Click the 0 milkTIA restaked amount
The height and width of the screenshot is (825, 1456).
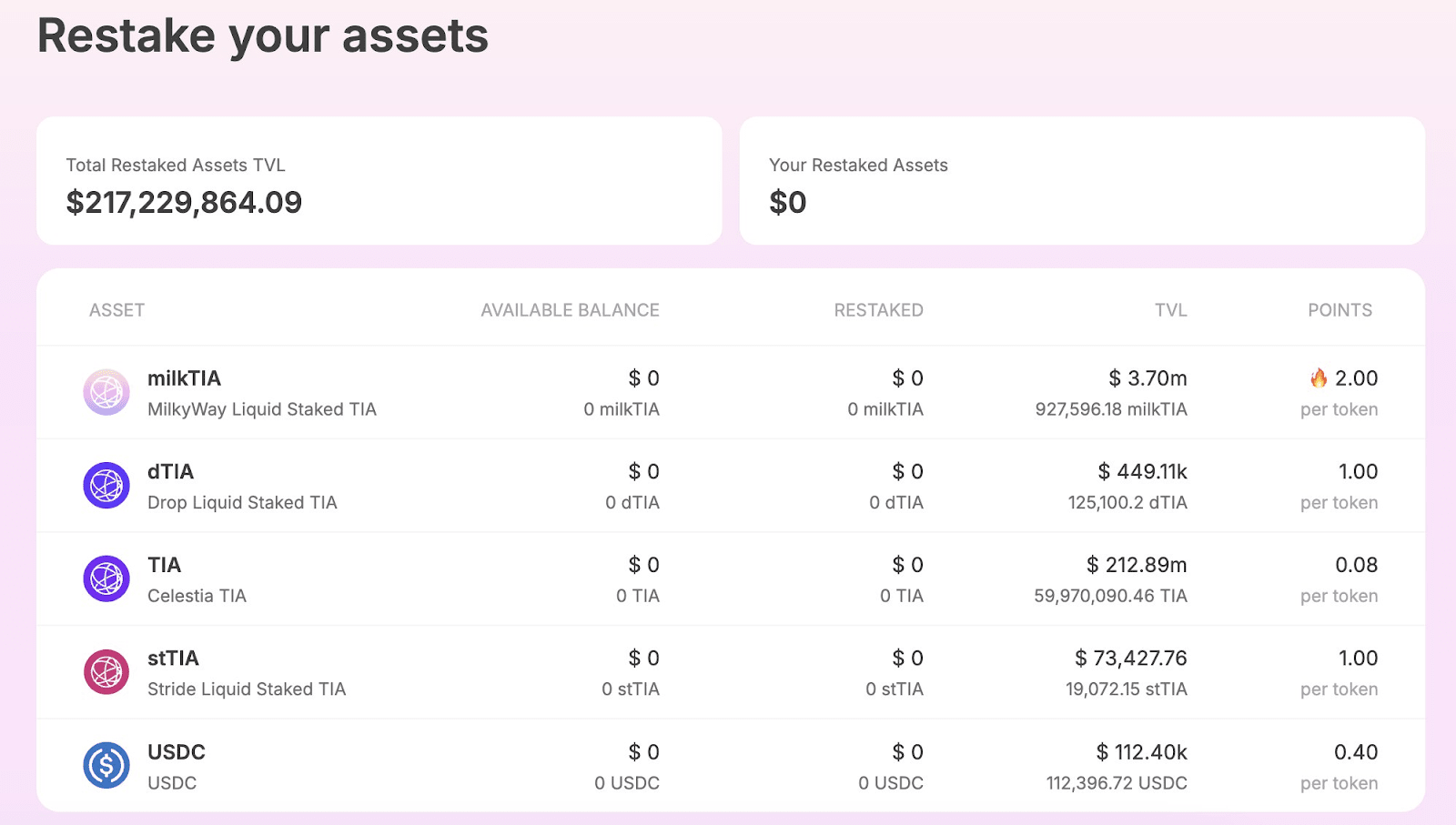pyautogui.click(x=885, y=409)
